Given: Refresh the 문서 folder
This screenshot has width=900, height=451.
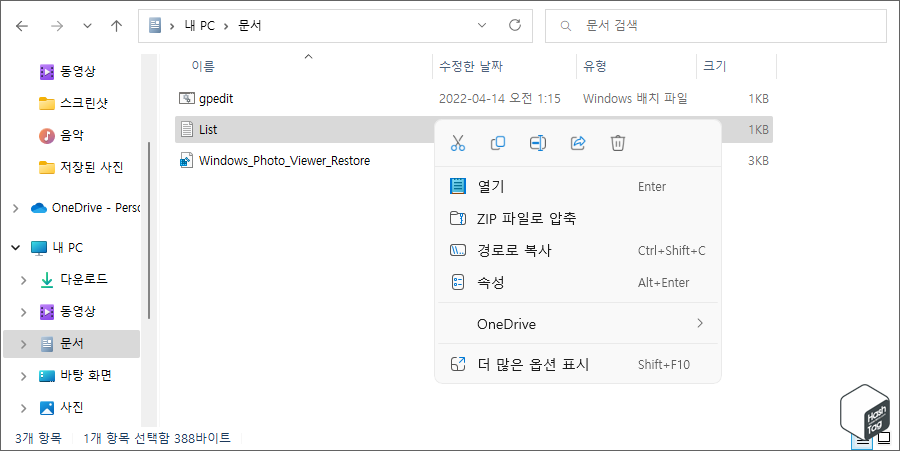Looking at the screenshot, I should pos(515,25).
